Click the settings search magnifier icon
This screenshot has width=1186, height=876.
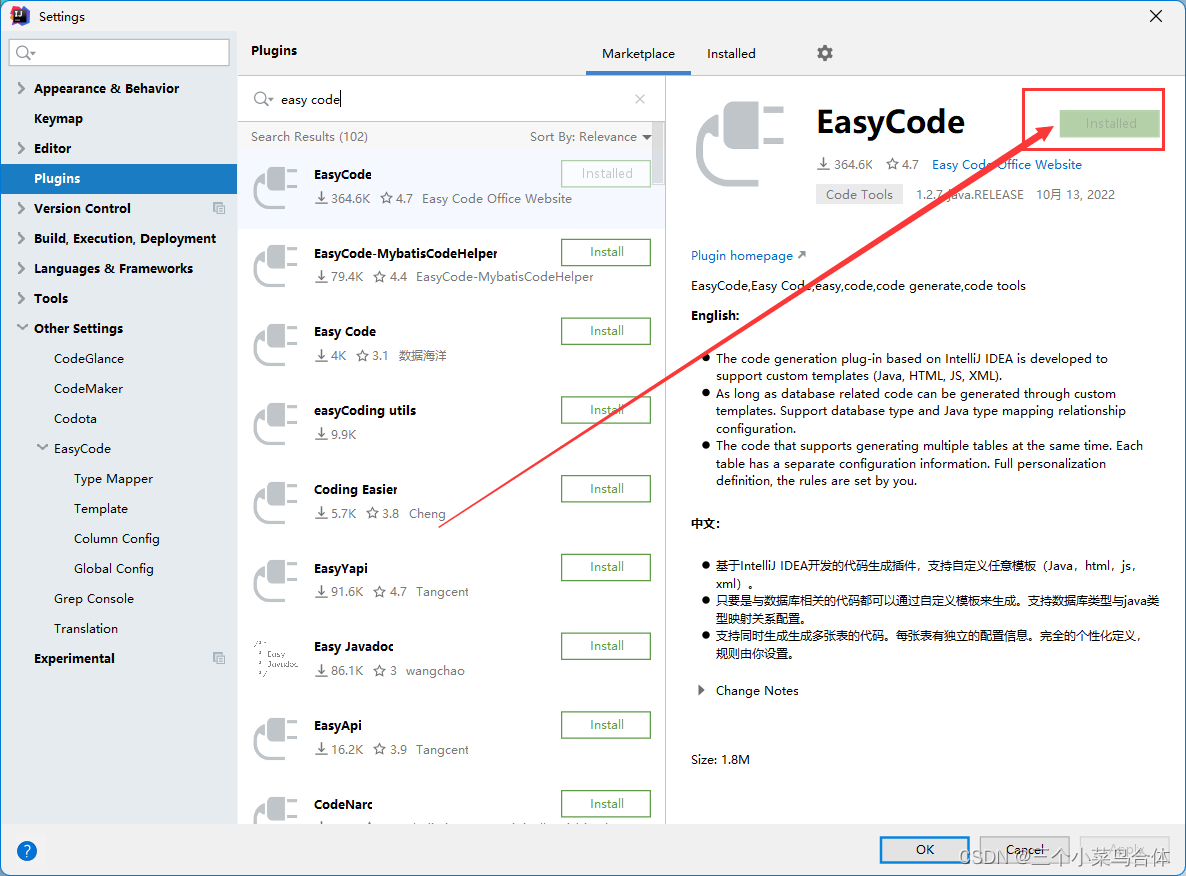[24, 52]
